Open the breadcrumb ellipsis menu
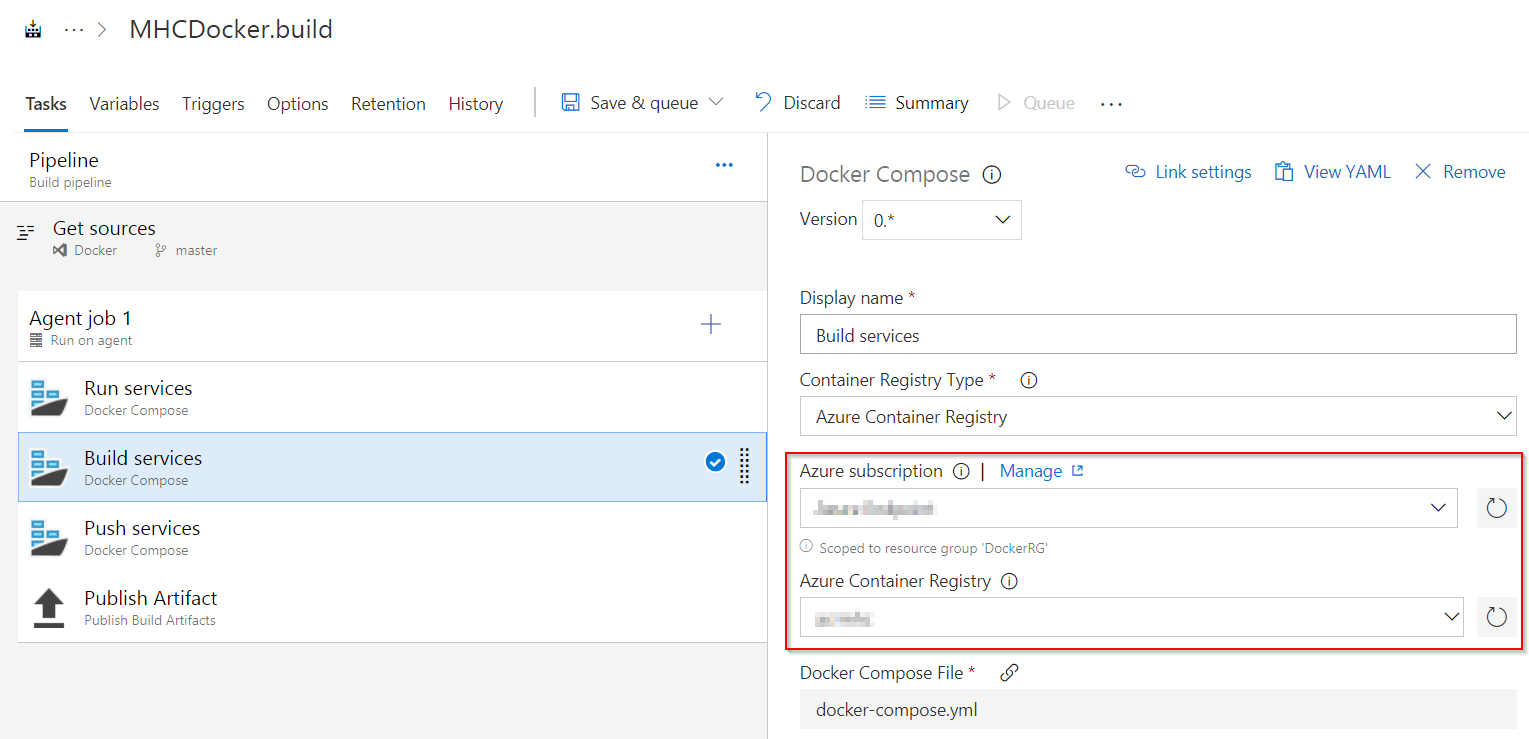Image resolution: width=1529 pixels, height=739 pixels. coord(74,30)
